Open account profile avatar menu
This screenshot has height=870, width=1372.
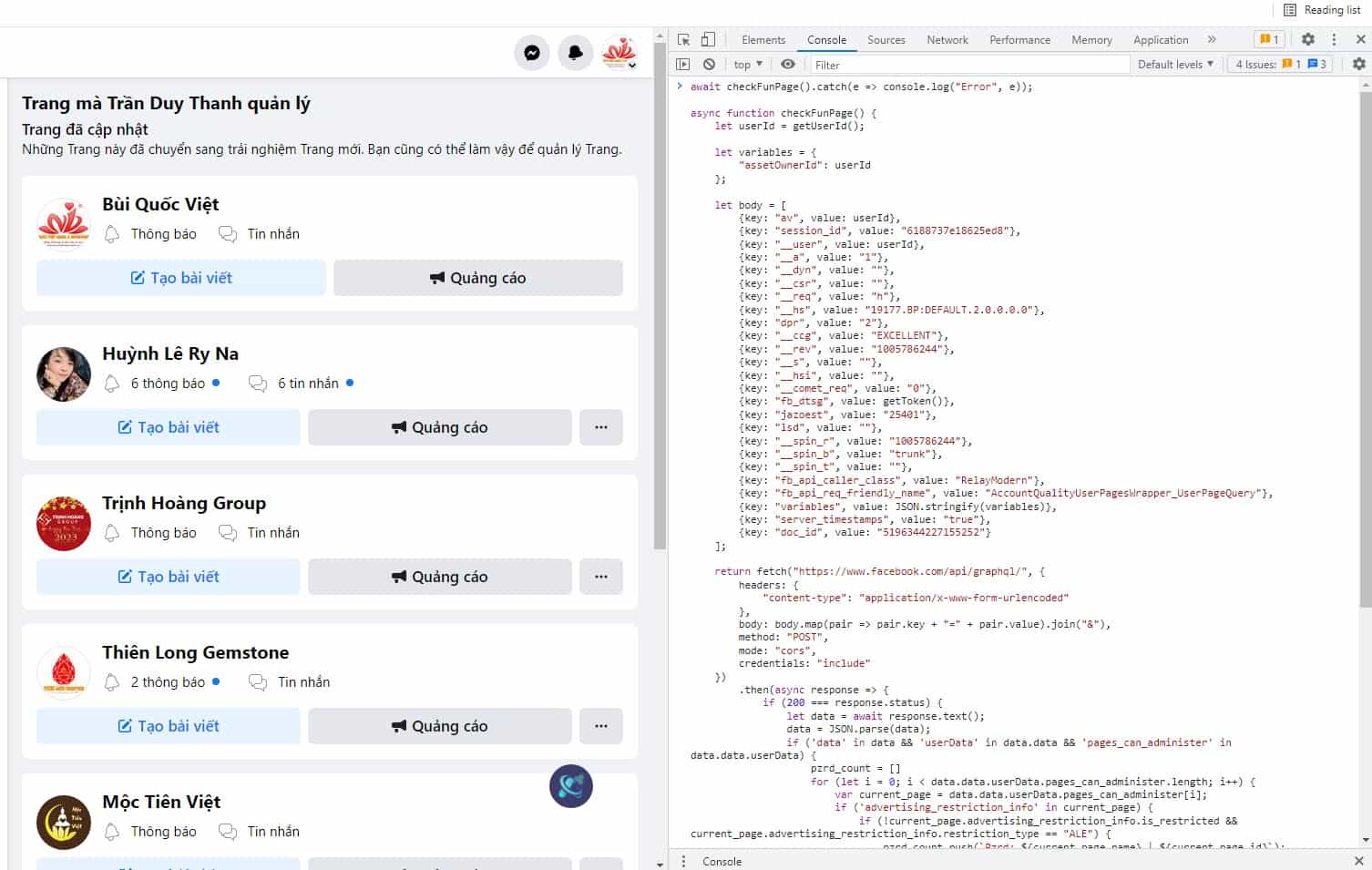[x=619, y=53]
